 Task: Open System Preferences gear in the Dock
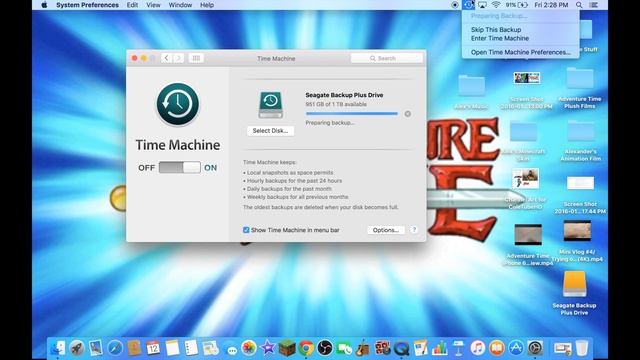click(535, 348)
